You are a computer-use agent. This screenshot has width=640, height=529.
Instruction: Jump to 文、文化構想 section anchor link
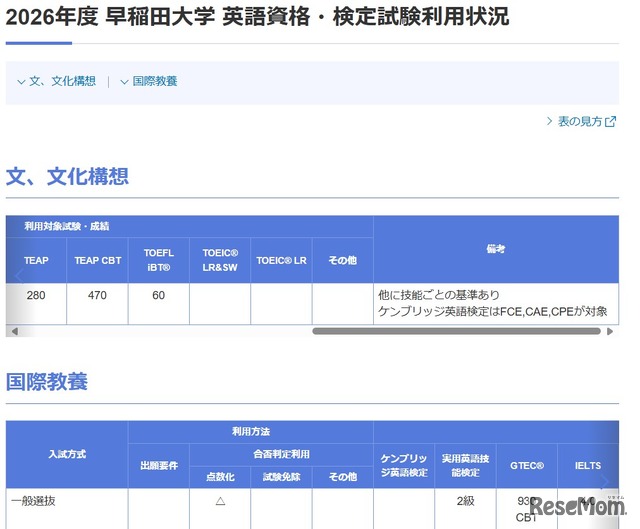click(62, 81)
